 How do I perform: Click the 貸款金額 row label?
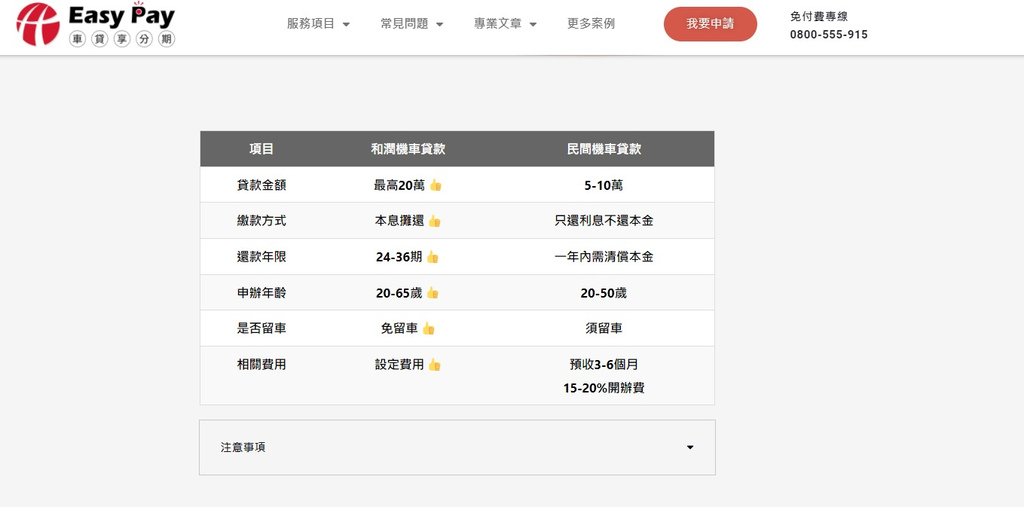coord(261,185)
